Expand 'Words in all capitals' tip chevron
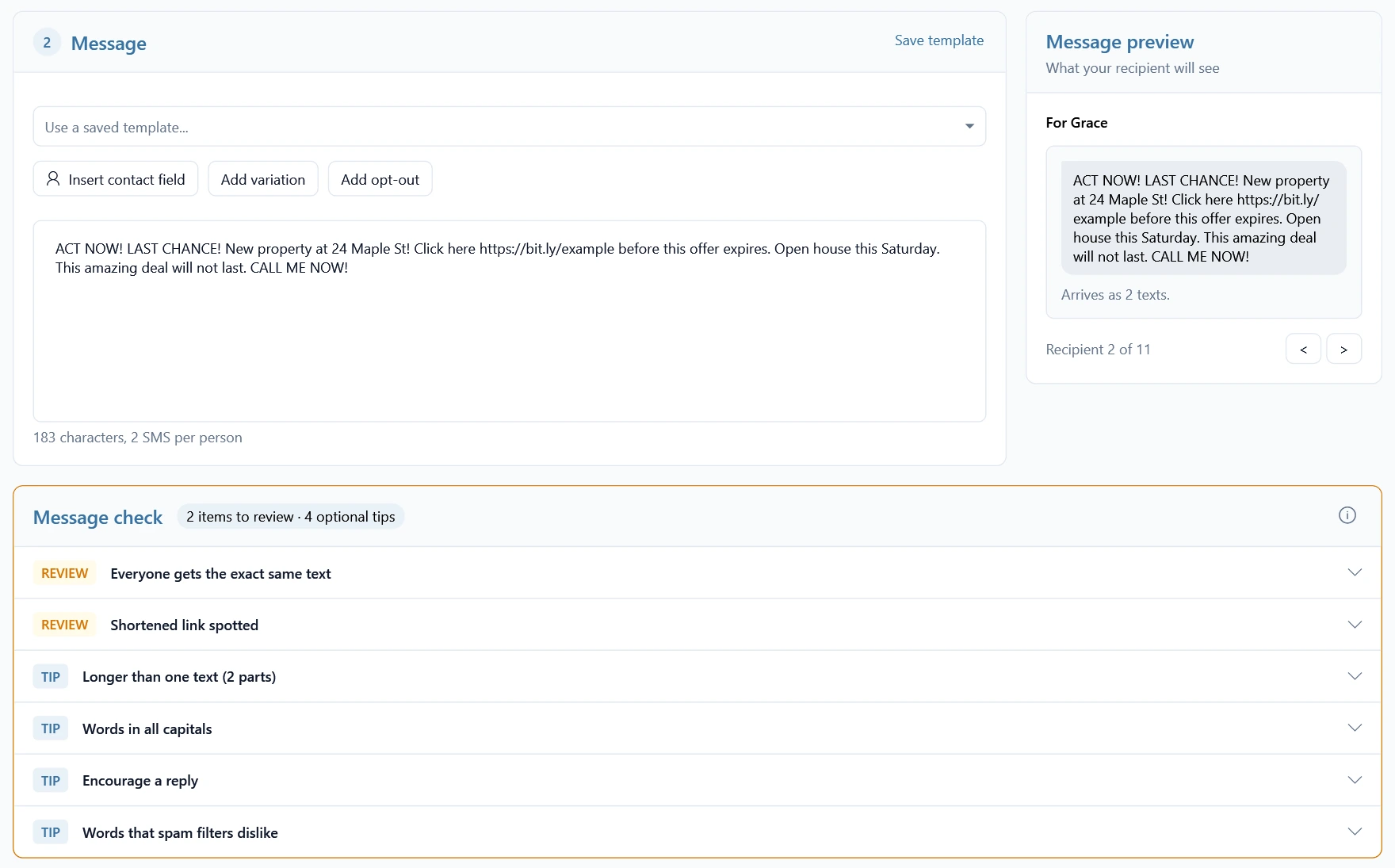1395x868 pixels. pos(1355,728)
